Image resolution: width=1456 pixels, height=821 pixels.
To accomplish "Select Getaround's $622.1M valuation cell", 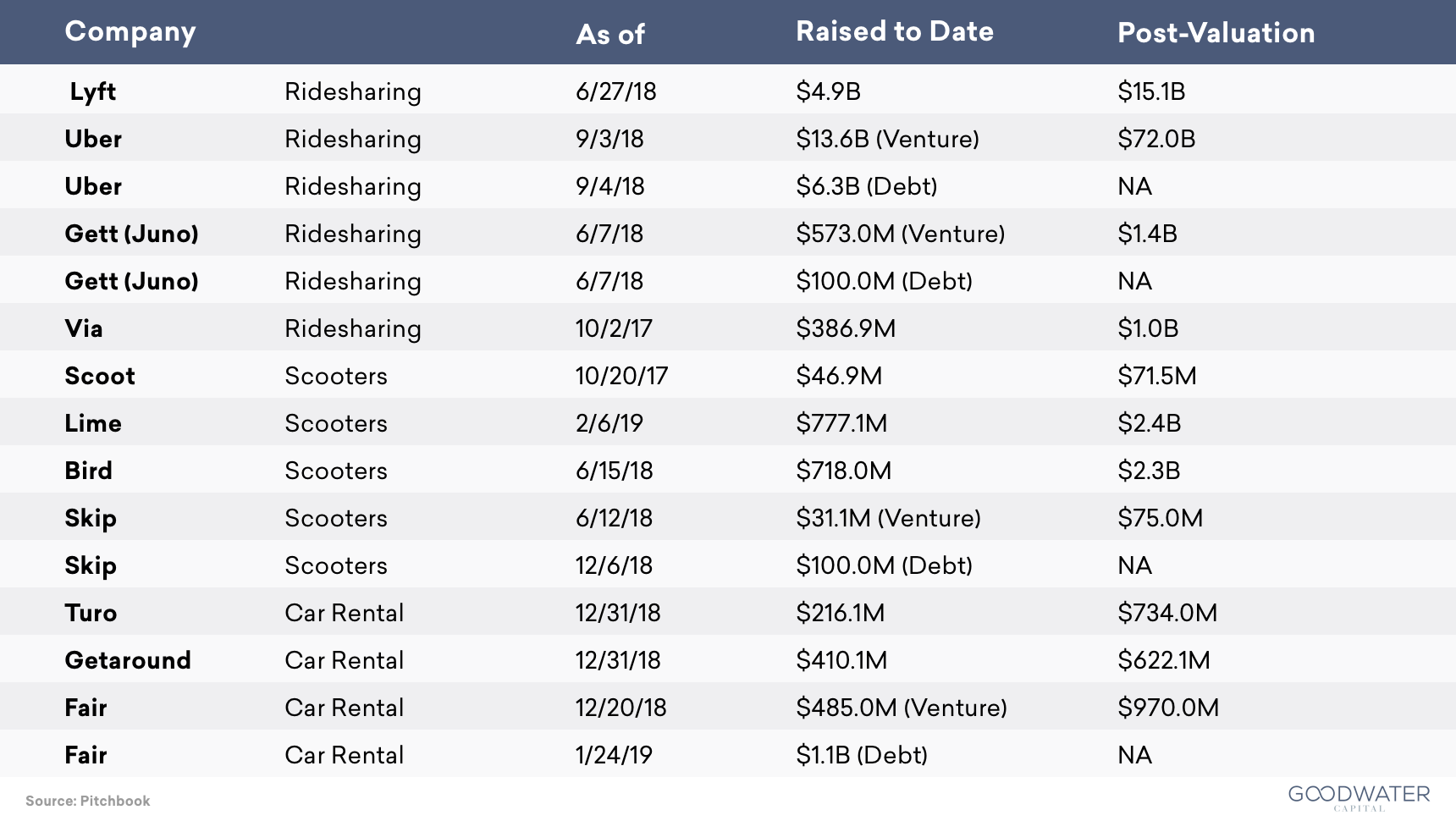I will (1164, 660).
